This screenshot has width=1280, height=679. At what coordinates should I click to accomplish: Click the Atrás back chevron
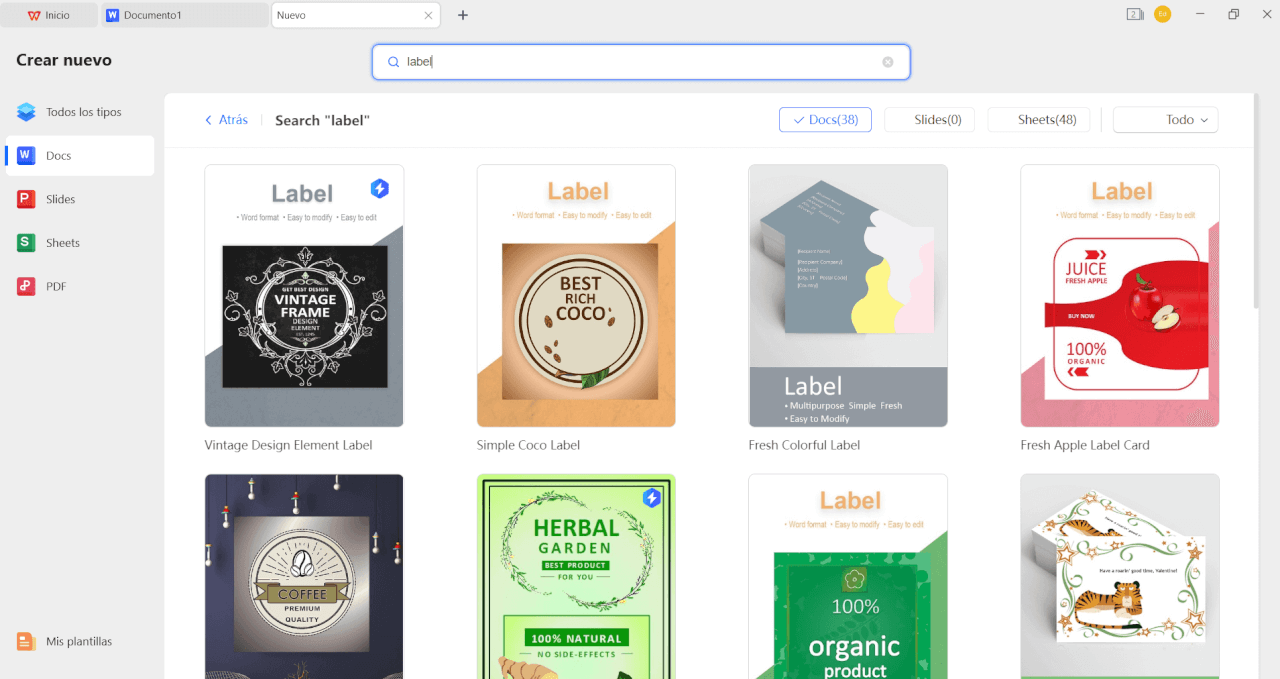tap(208, 120)
